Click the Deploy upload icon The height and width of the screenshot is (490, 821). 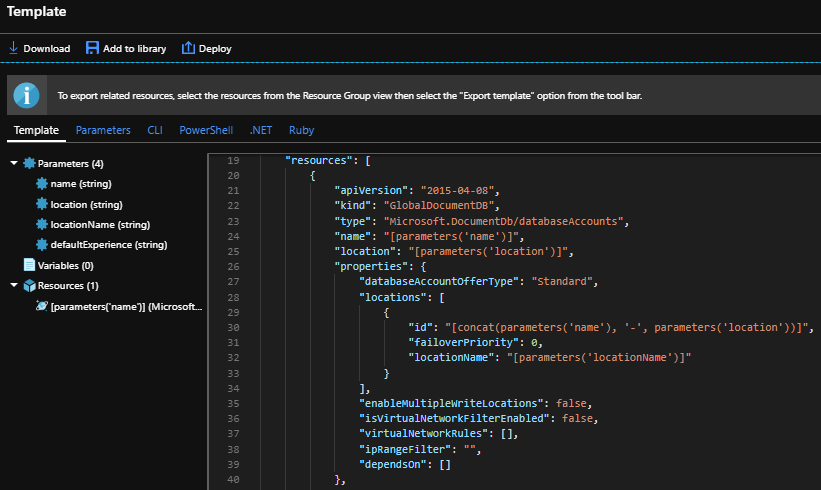(188, 48)
